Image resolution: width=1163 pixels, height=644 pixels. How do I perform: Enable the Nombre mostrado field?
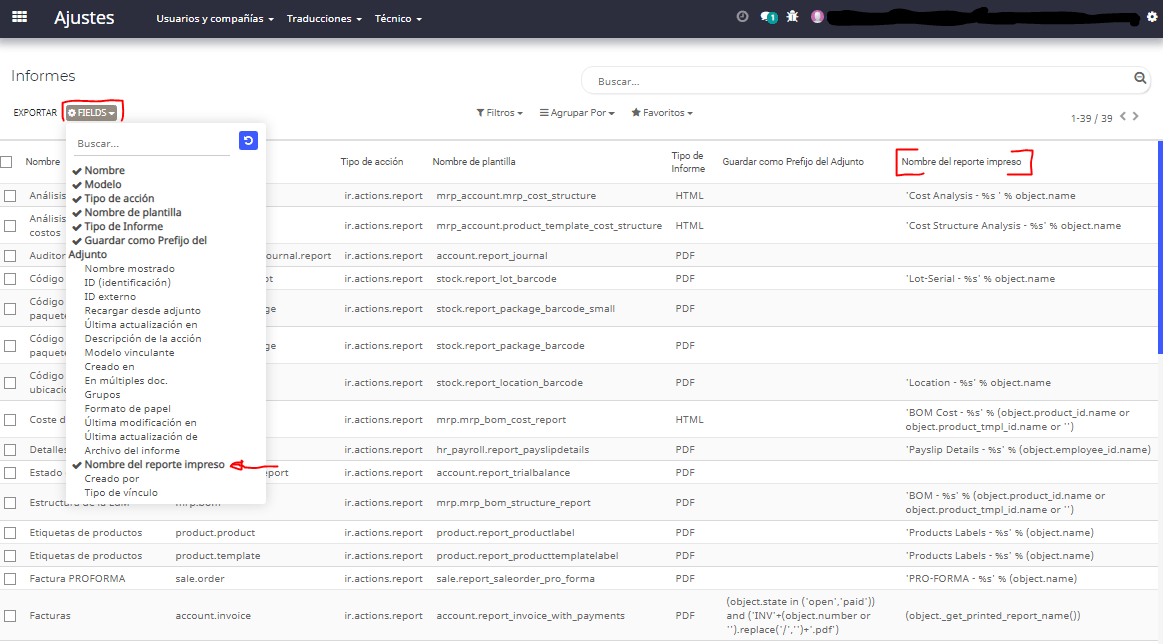click(x=130, y=269)
